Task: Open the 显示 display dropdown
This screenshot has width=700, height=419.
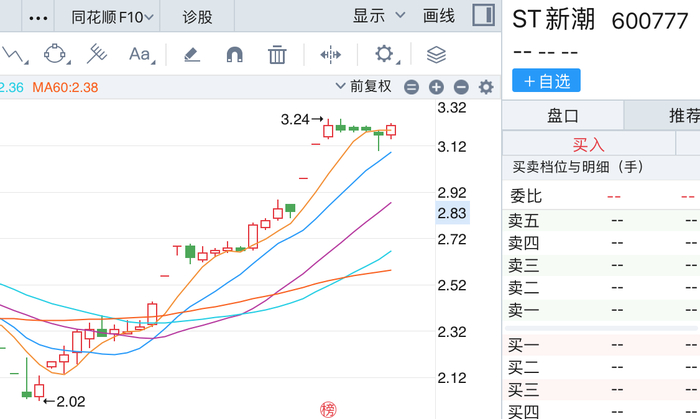Action: (x=379, y=16)
